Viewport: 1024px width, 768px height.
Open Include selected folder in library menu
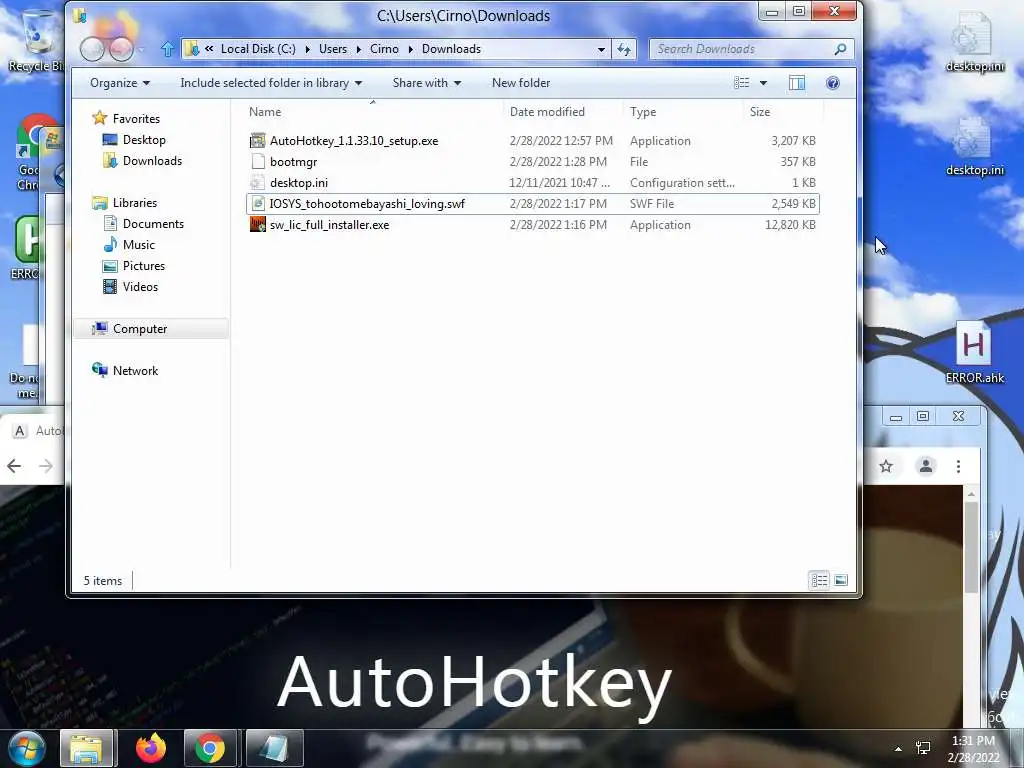(x=271, y=83)
